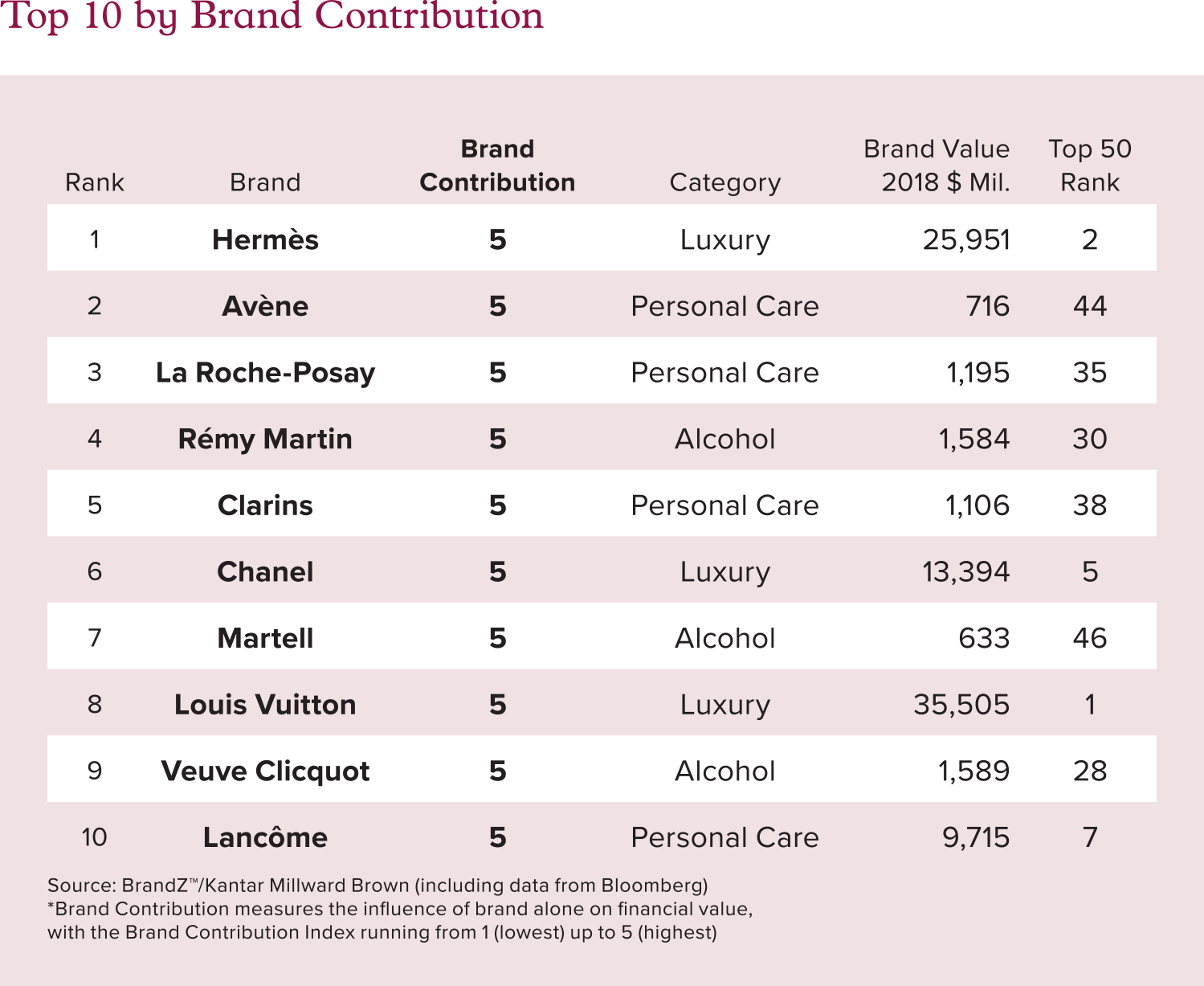Click the BrandZ source footnote text
Screen dimensions: 1204x986
(x=378, y=886)
